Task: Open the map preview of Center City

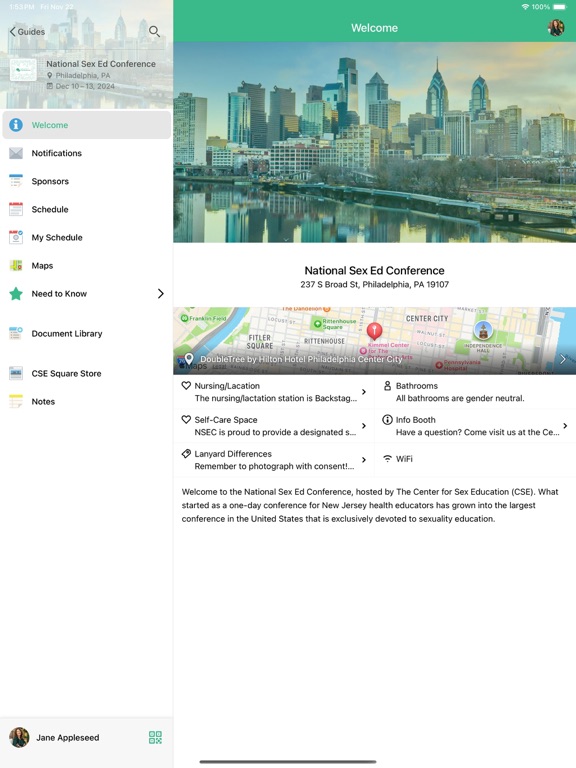Action: pyautogui.click(x=375, y=341)
